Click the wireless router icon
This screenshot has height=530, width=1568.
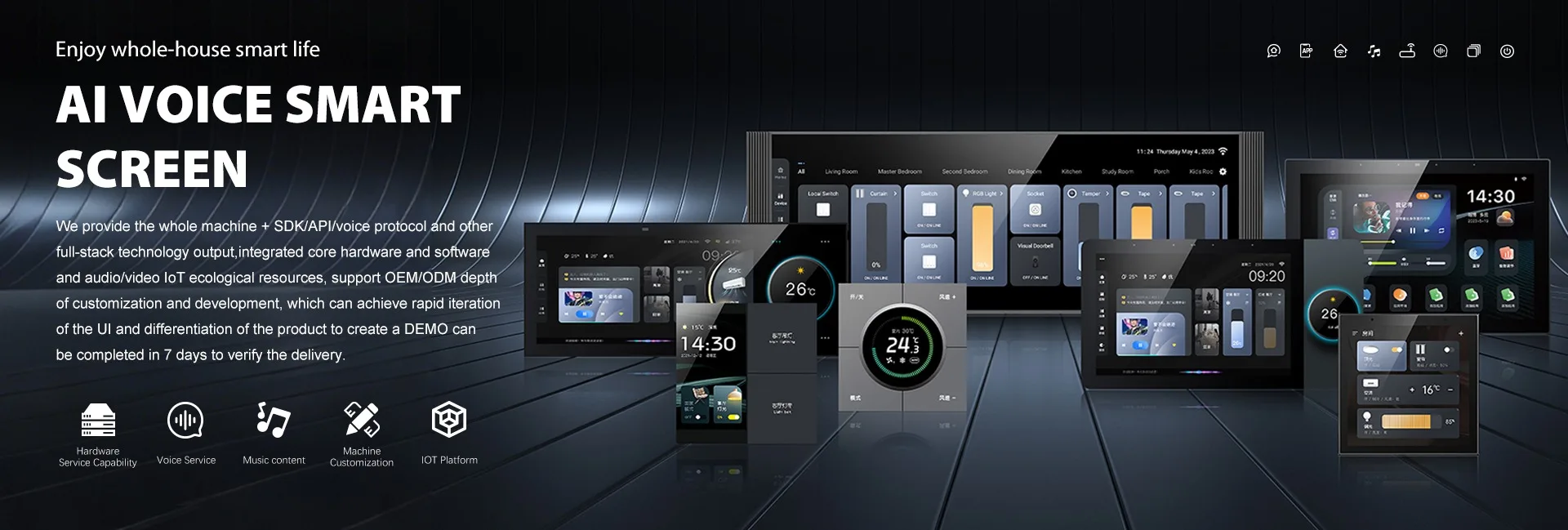pyautogui.click(x=1407, y=51)
